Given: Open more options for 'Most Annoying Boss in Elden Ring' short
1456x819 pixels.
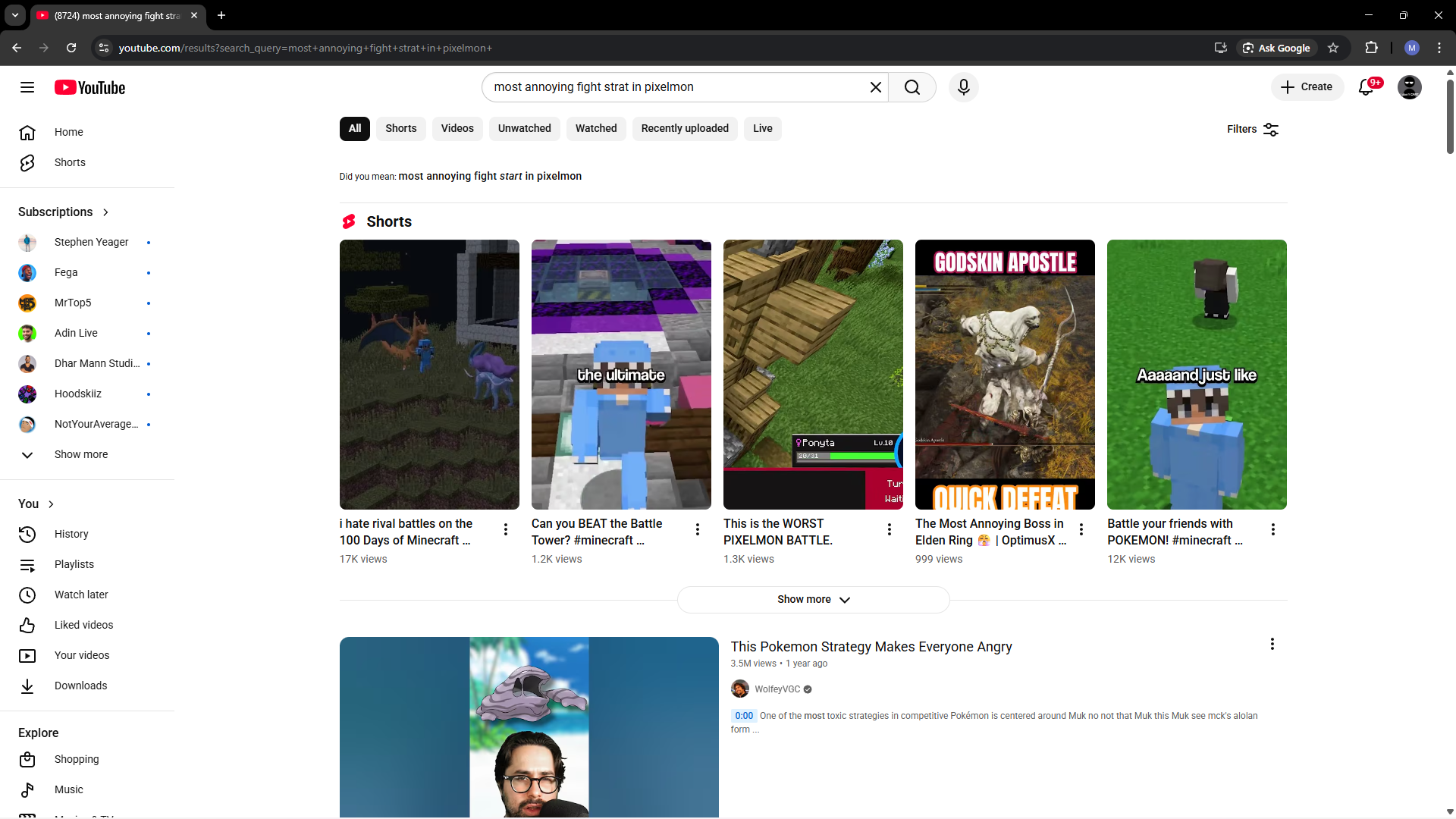Looking at the screenshot, I should coord(1081,529).
